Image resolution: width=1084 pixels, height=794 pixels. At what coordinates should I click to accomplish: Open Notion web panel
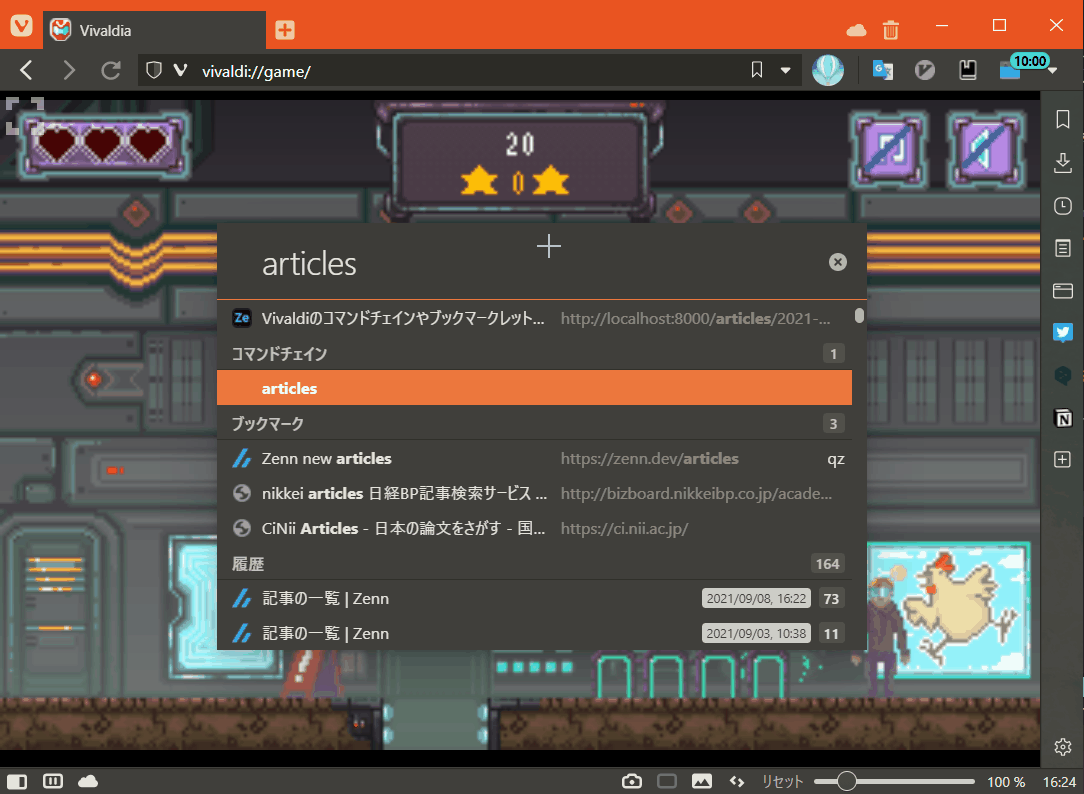coord(1063,418)
